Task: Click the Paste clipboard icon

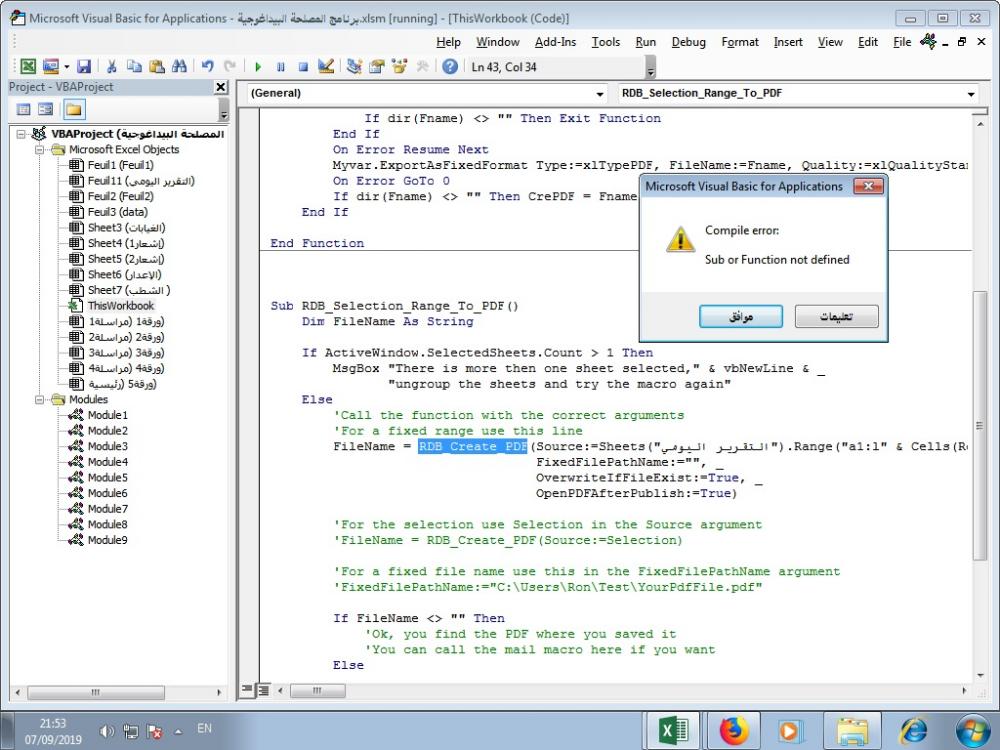Action: 157,66
